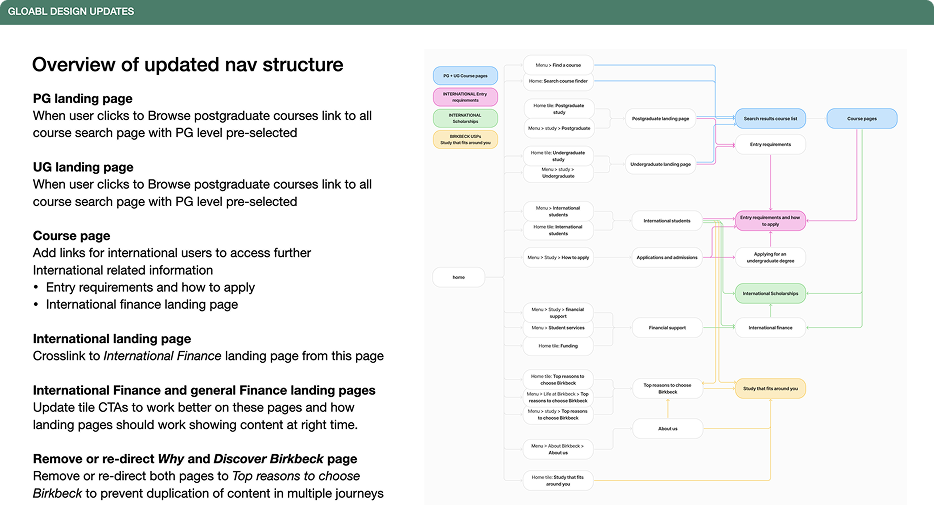Click the 'Remove or re-direct both pages' paragraph
Image resolution: width=934 pixels, height=524 pixels.
[208, 485]
